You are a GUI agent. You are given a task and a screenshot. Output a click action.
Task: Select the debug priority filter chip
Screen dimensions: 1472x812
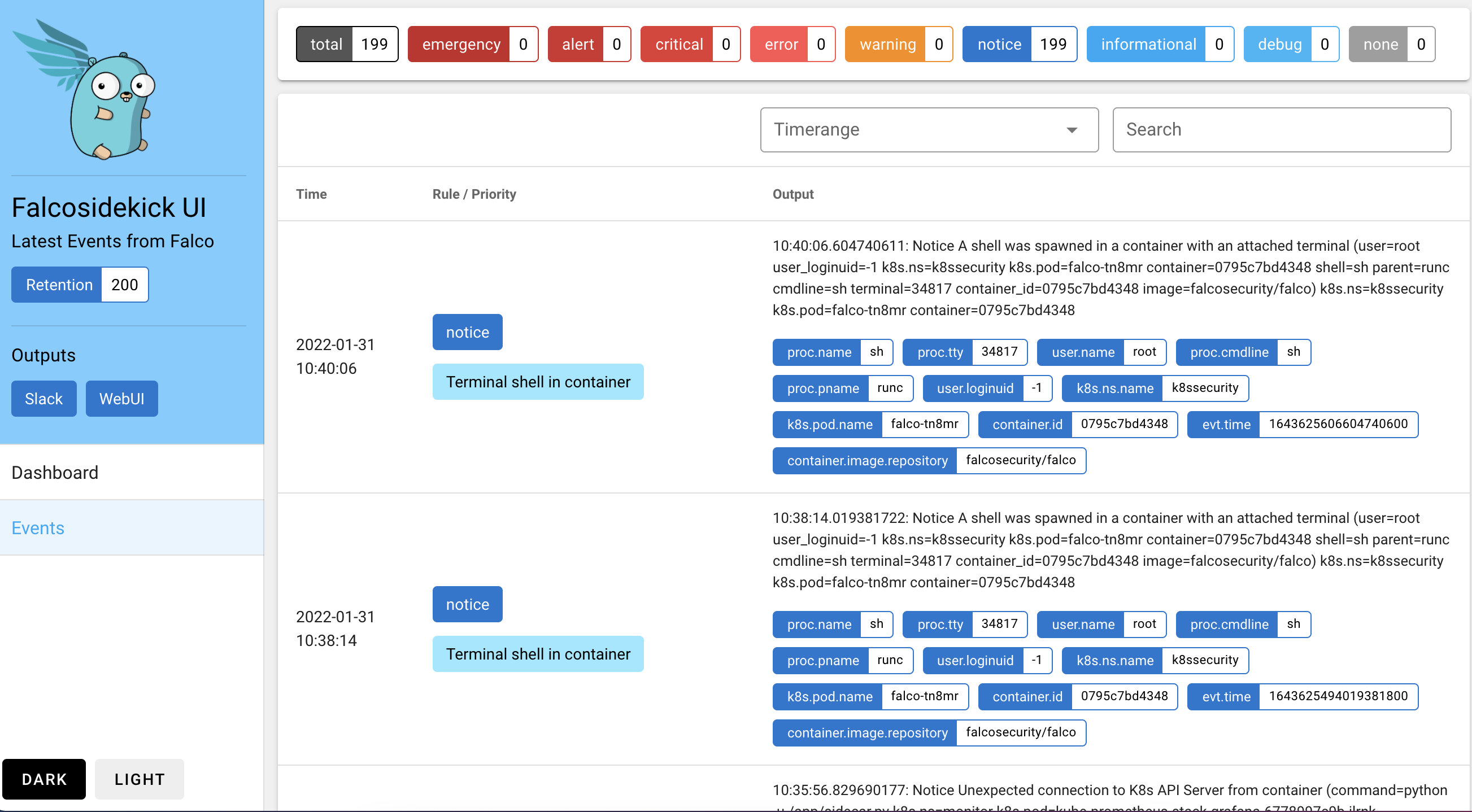[1291, 44]
